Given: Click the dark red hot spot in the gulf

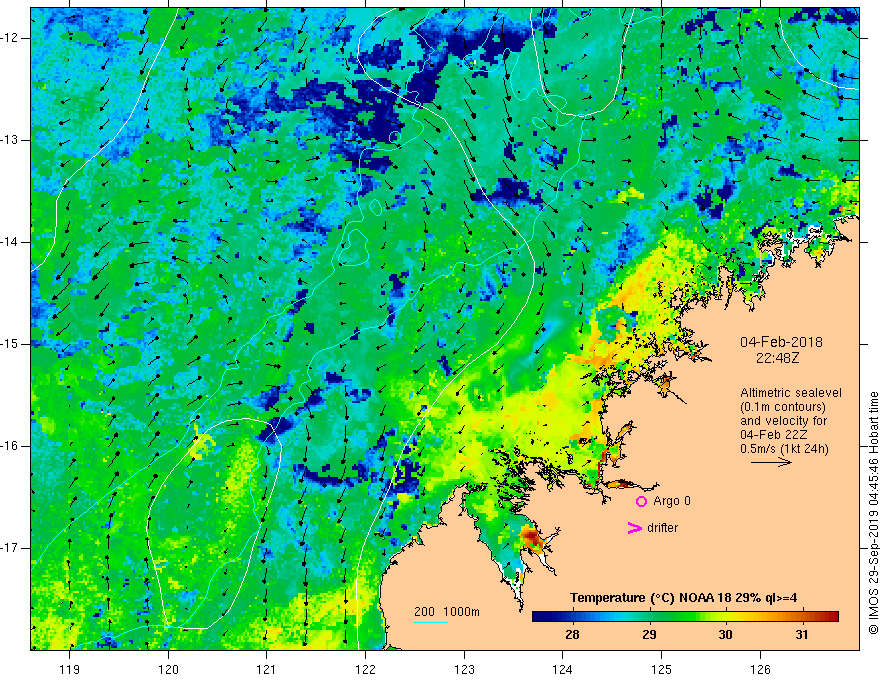Looking at the screenshot, I should point(531,539).
